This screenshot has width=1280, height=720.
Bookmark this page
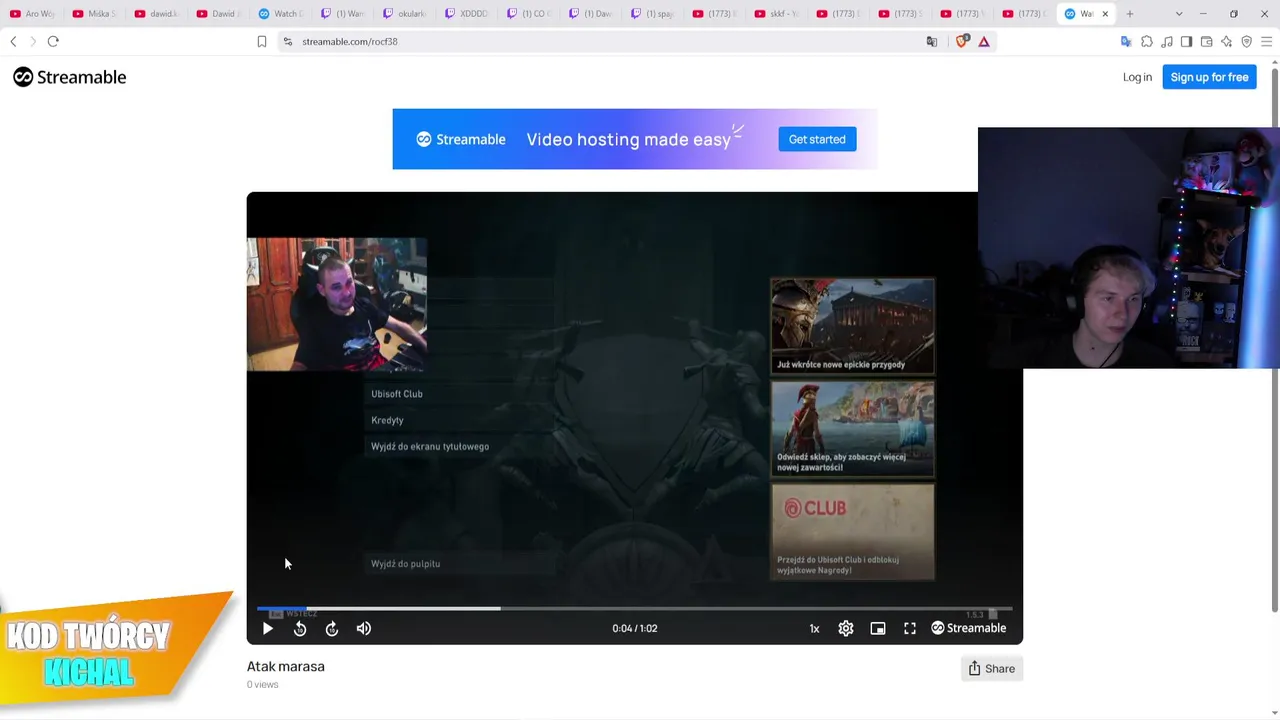tap(262, 41)
